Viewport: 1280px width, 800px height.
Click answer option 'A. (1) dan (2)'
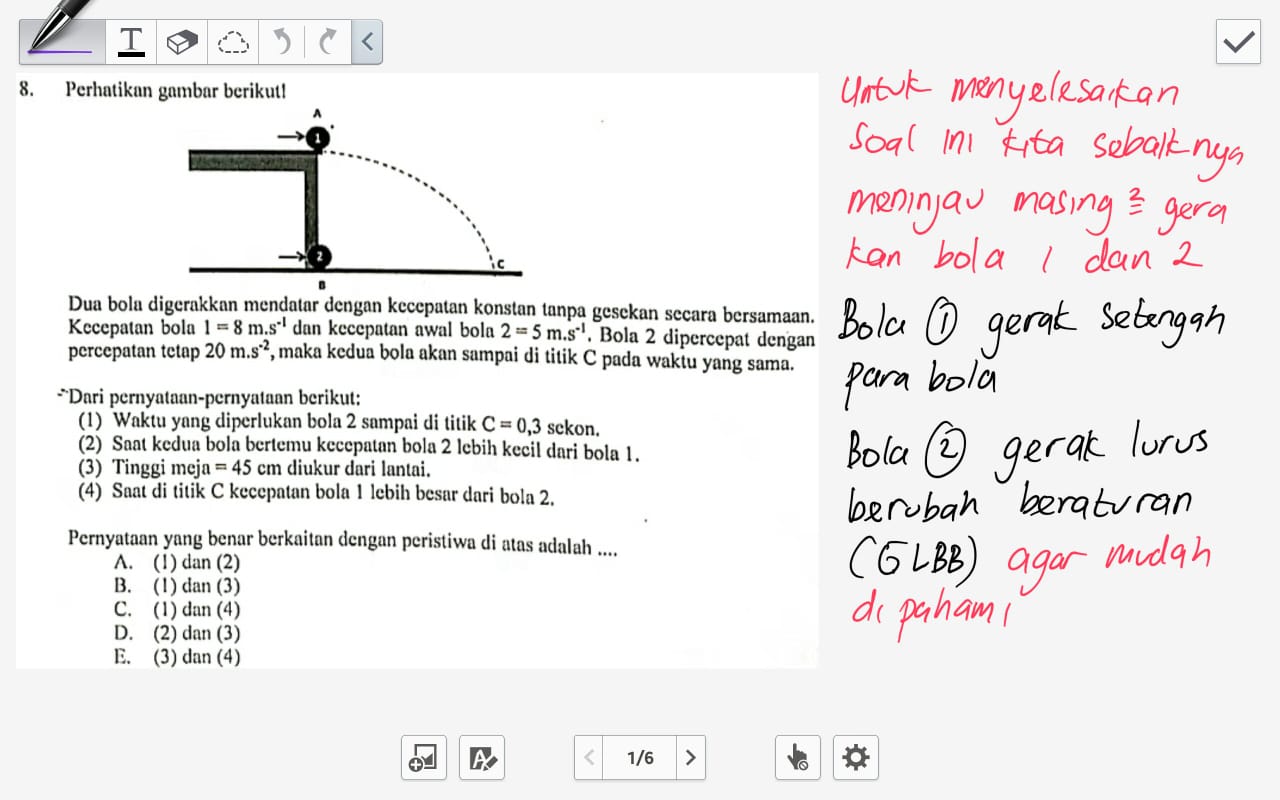[x=178, y=563]
